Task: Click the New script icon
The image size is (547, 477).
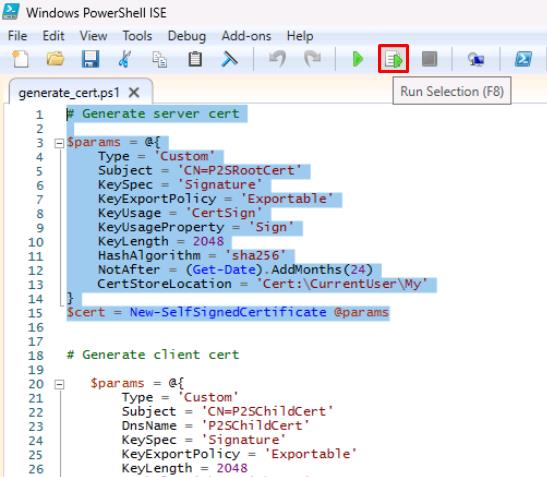Action: tap(21, 59)
